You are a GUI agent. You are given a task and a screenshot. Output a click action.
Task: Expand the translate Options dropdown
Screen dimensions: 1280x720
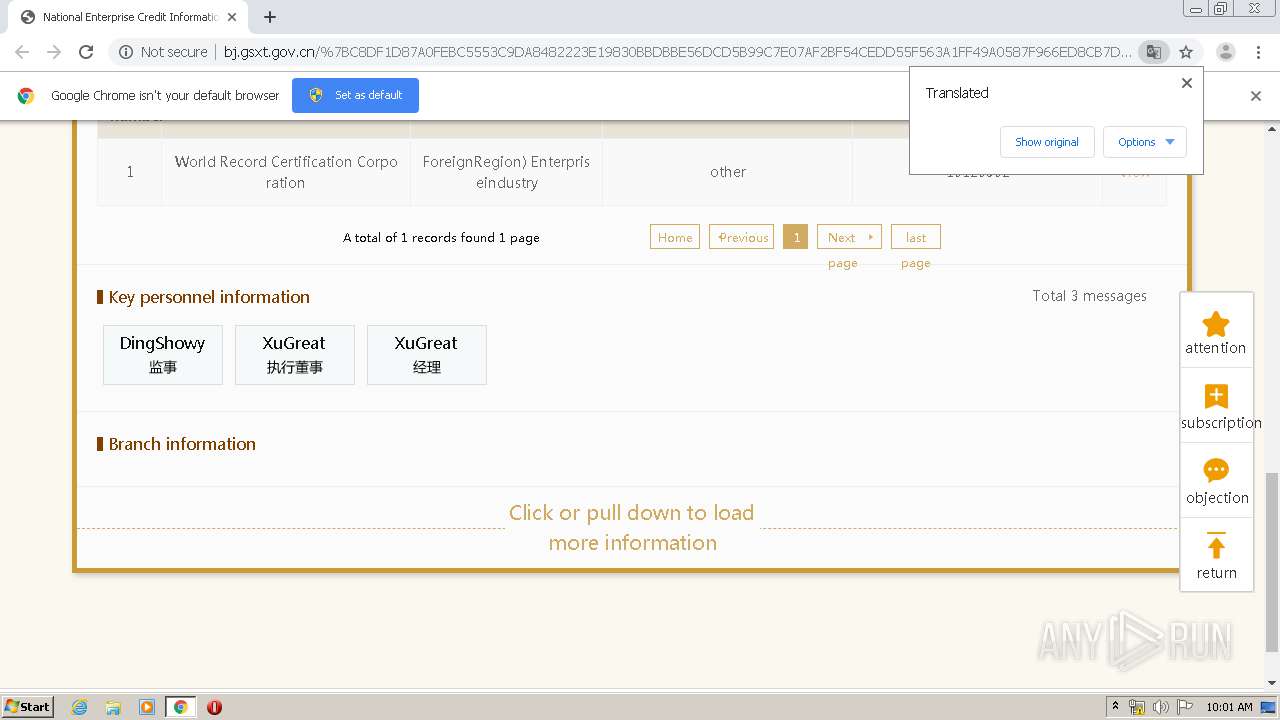[1145, 142]
